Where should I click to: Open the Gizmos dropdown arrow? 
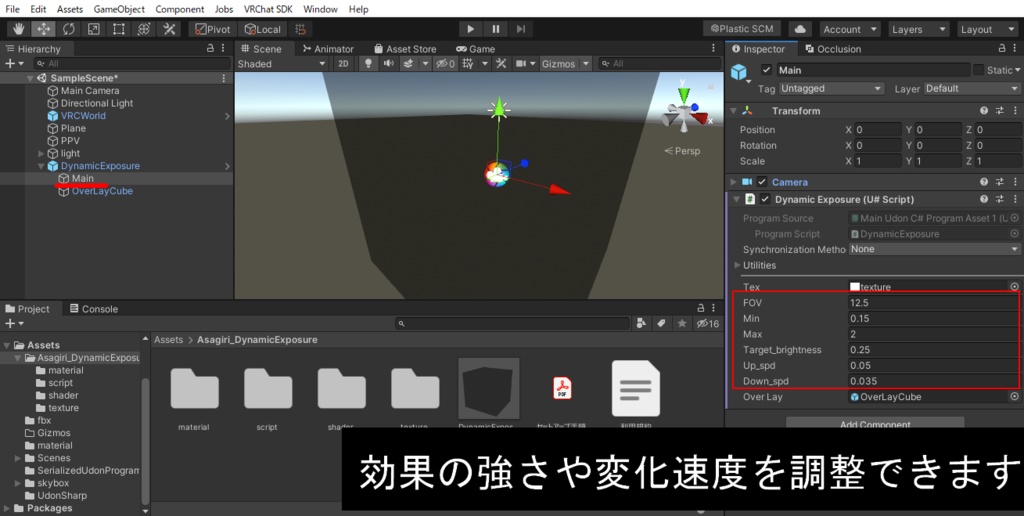pos(586,63)
